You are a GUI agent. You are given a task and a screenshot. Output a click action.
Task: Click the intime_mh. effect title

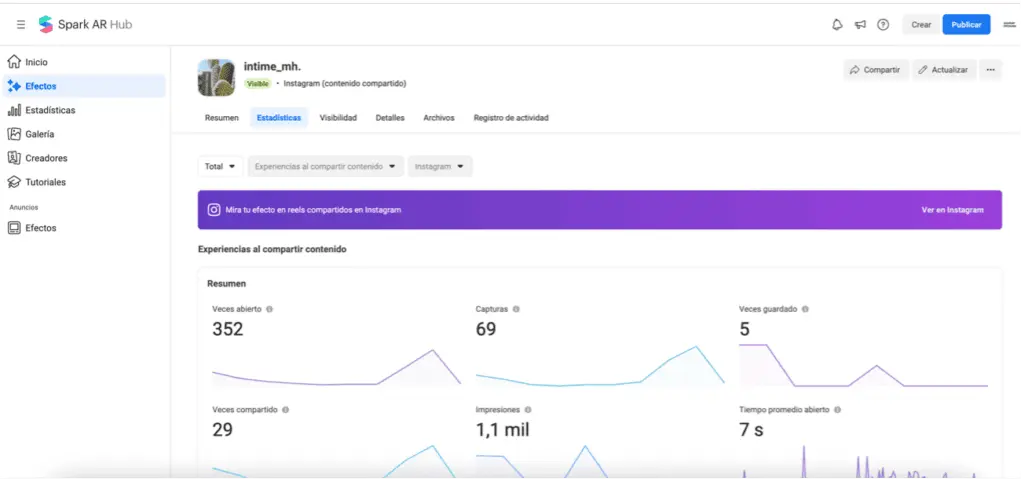coord(272,67)
